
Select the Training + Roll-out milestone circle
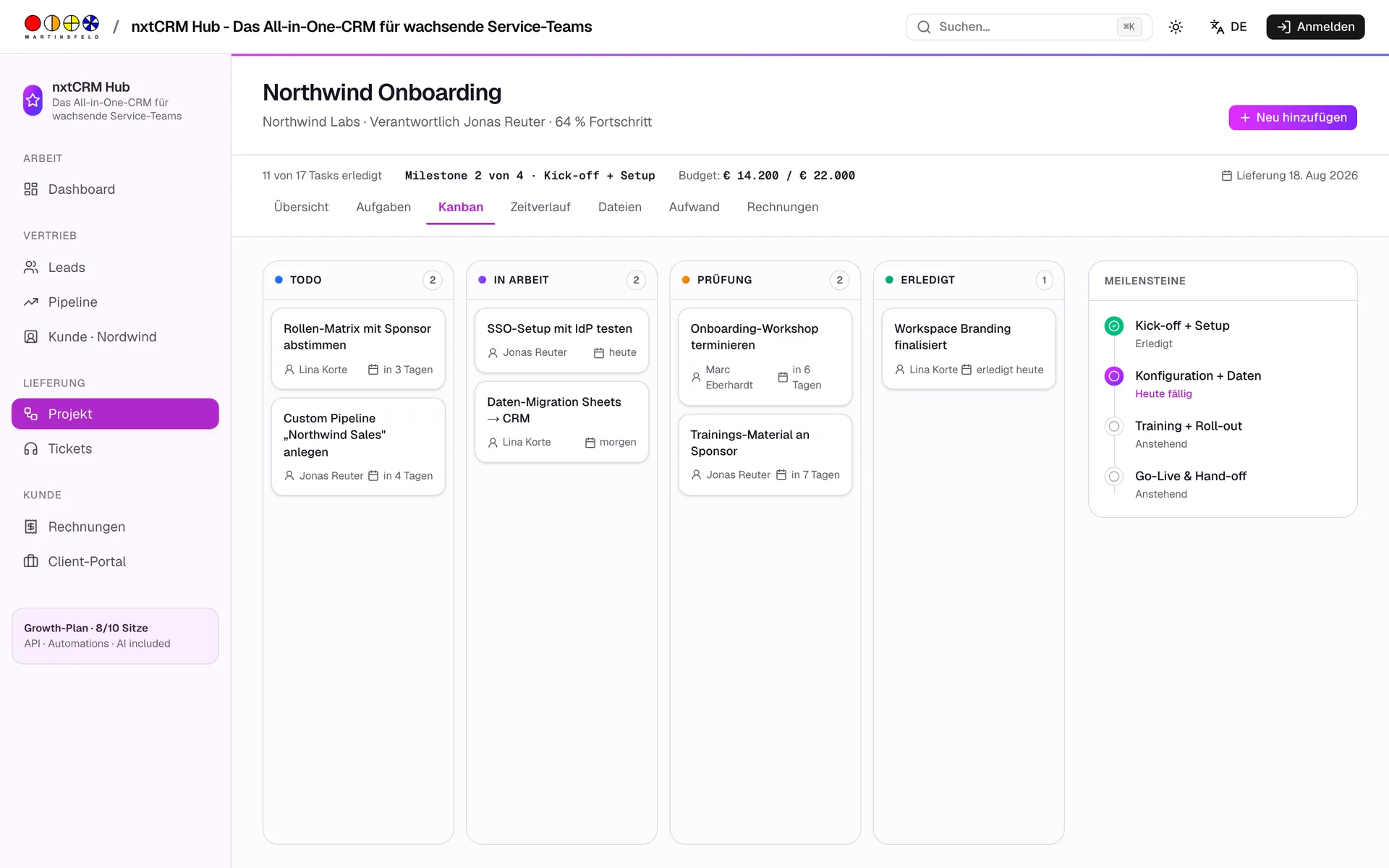(1114, 426)
